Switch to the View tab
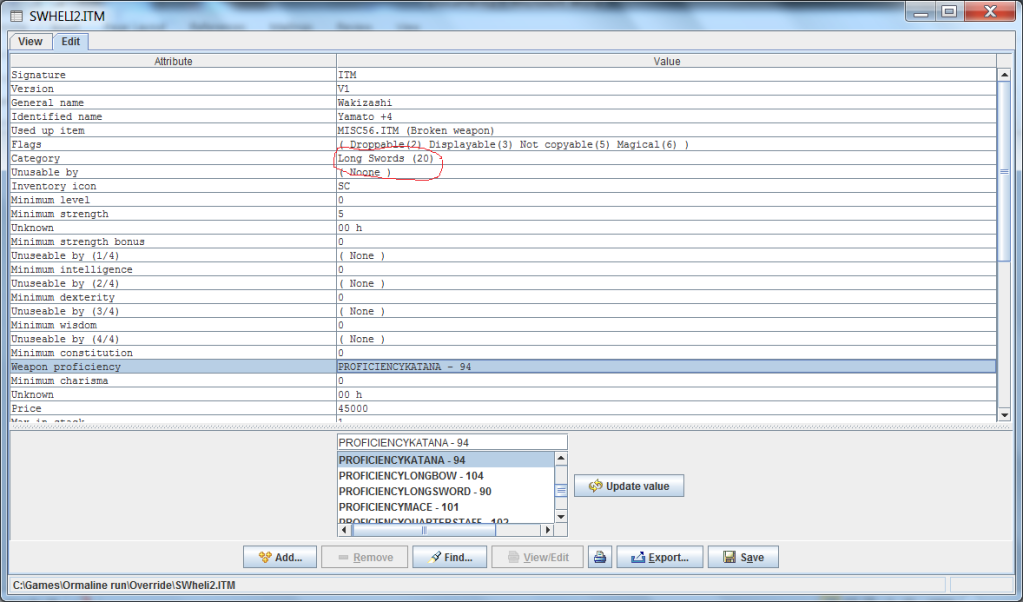1023x602 pixels. 30,41
